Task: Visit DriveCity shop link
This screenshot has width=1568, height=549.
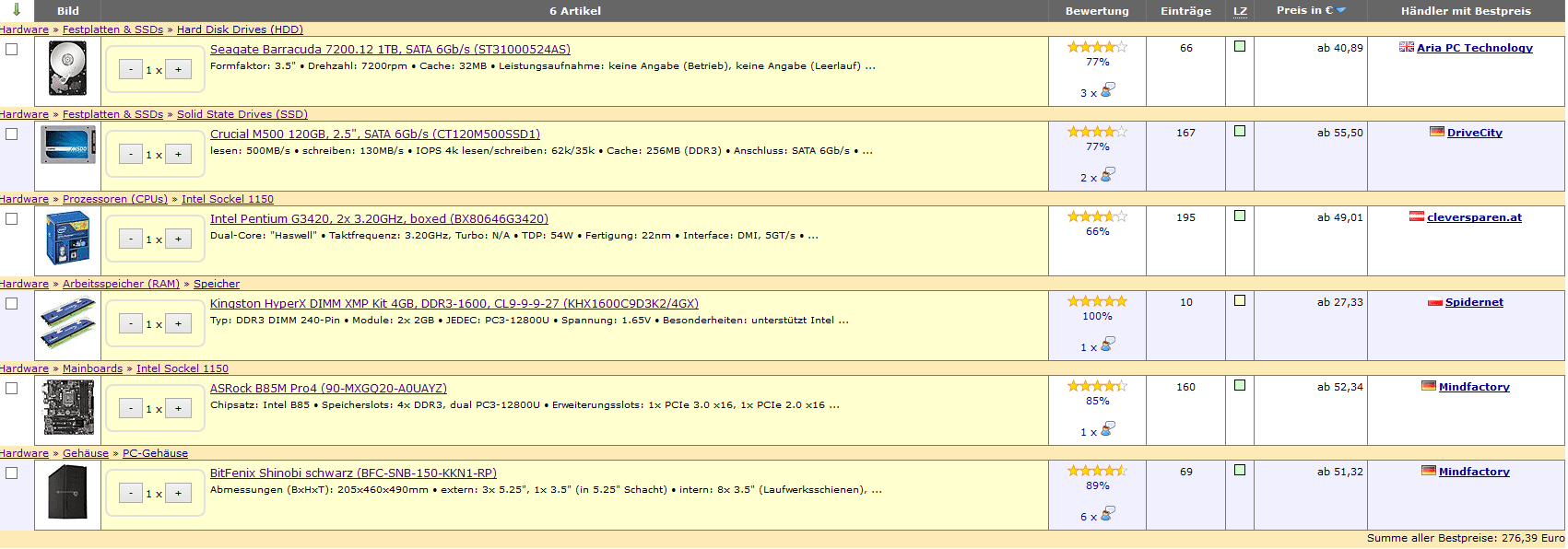Action: click(x=1475, y=133)
